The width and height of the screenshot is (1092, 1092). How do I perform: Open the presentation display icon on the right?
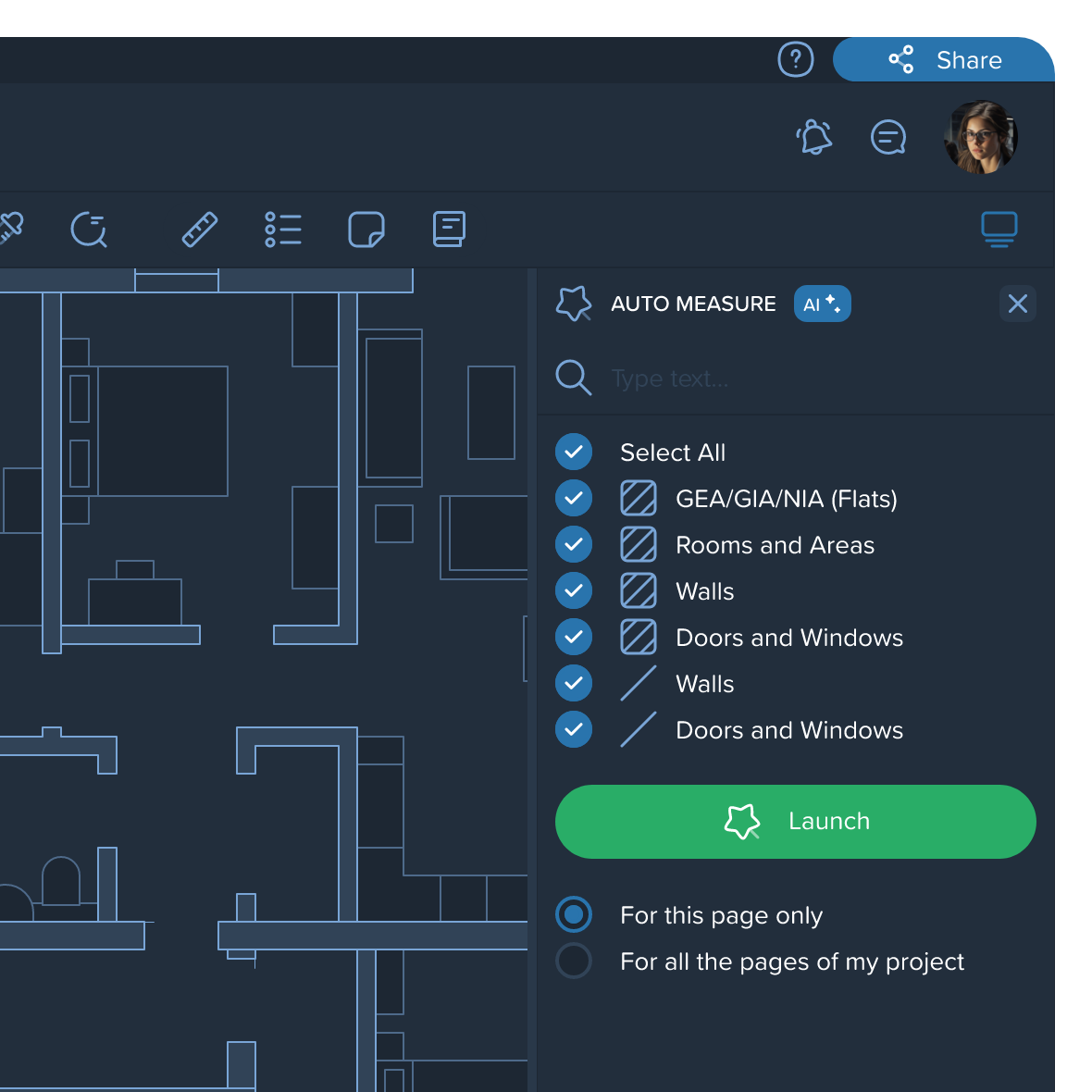pos(999,230)
